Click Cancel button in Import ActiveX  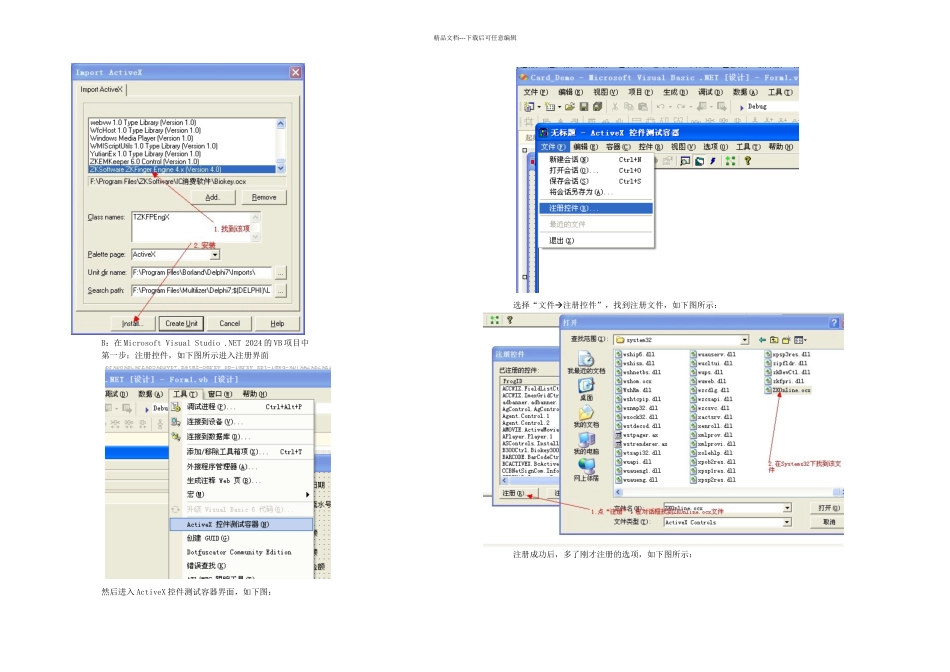coord(230,324)
